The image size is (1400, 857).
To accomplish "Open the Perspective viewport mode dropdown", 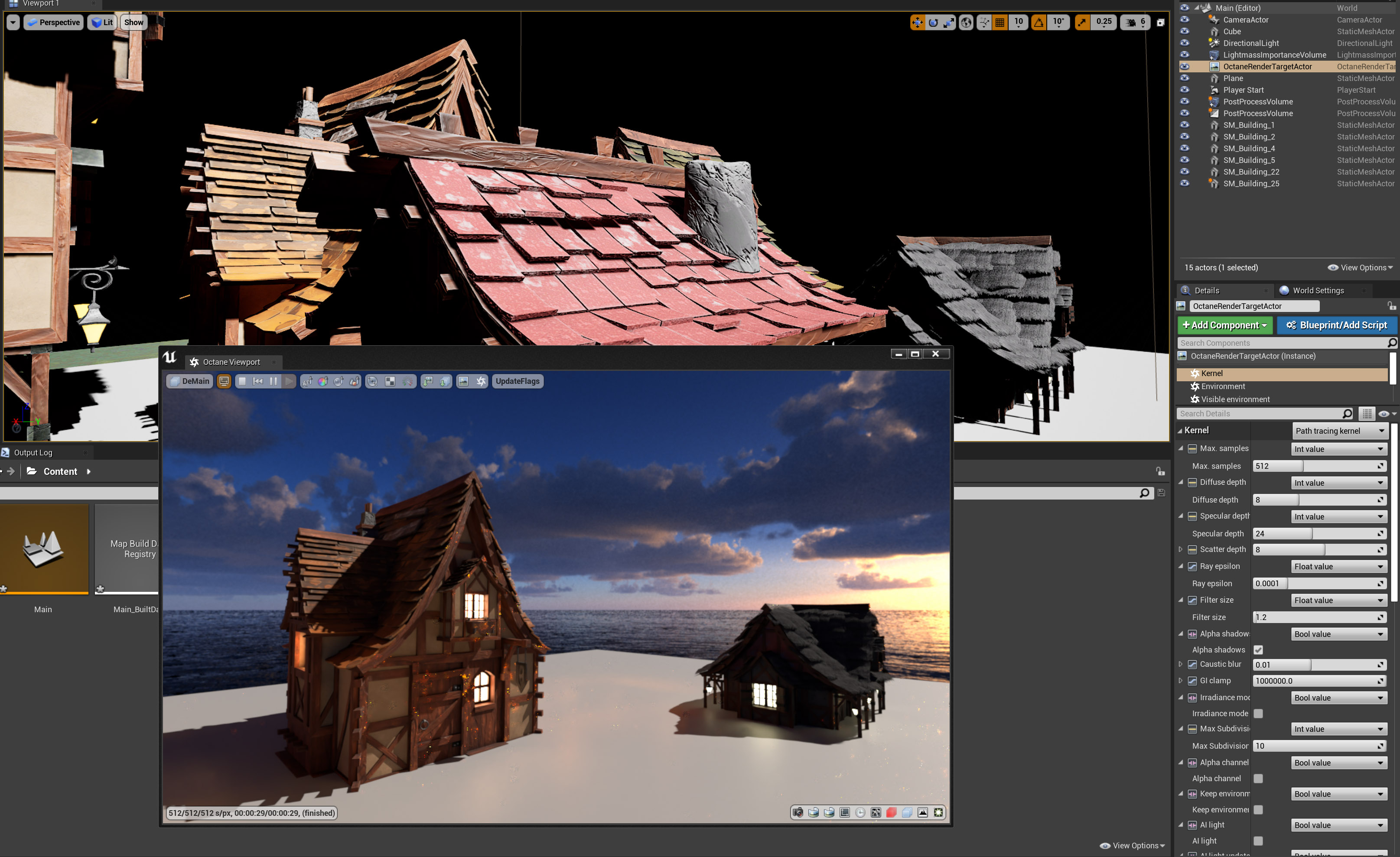I will 53,22.
